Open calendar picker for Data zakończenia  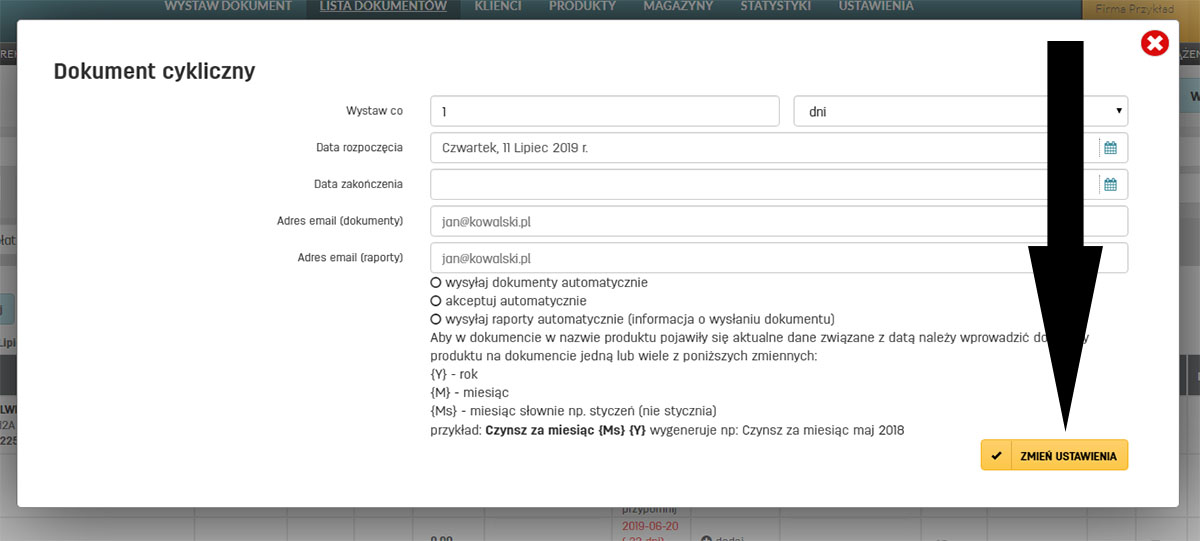point(1110,185)
